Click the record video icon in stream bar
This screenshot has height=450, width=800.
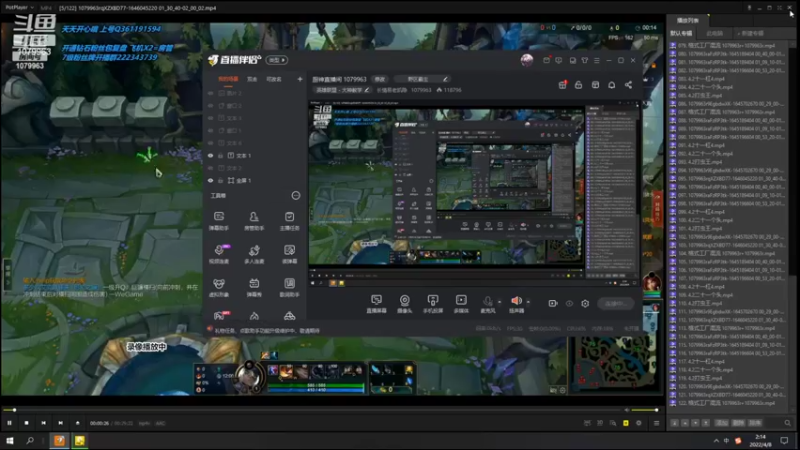pos(553,304)
